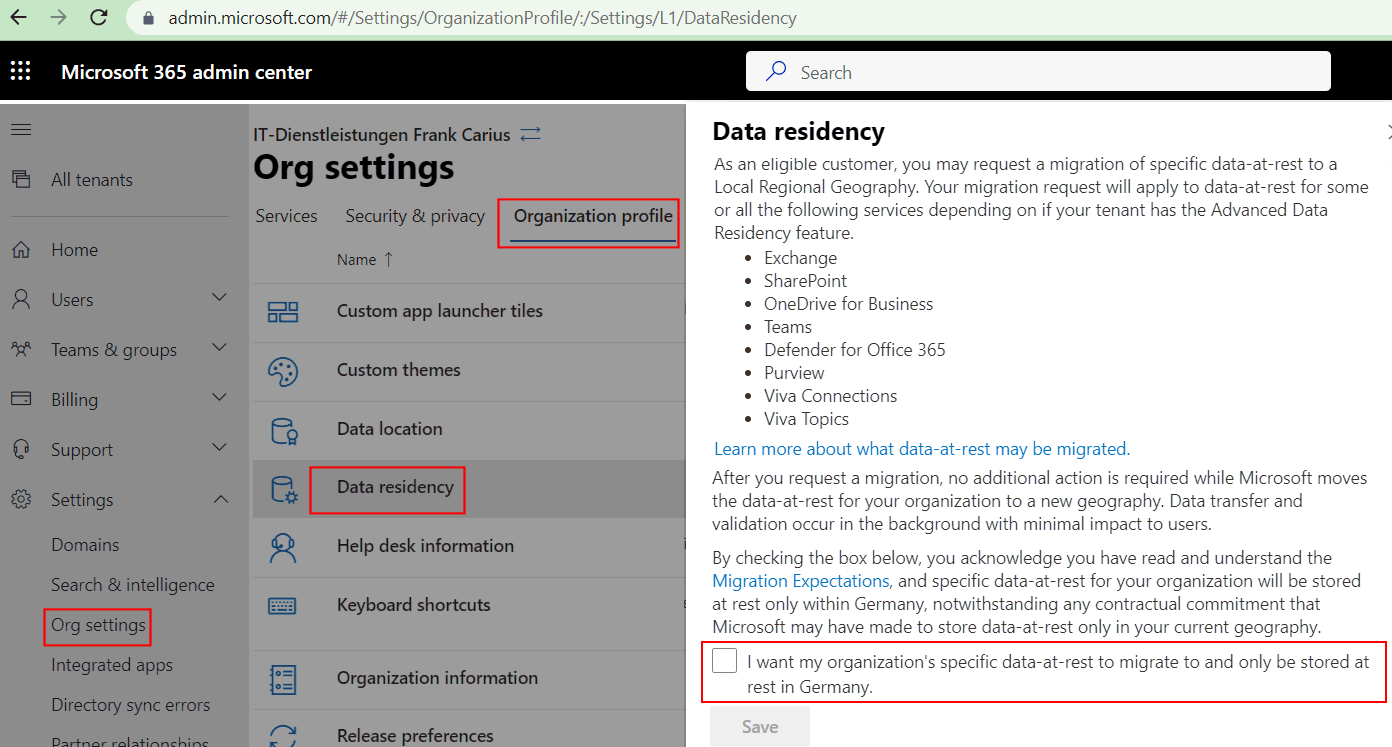This screenshot has height=747, width=1392.
Task: Click the Settings gear icon
Action: click(x=21, y=499)
